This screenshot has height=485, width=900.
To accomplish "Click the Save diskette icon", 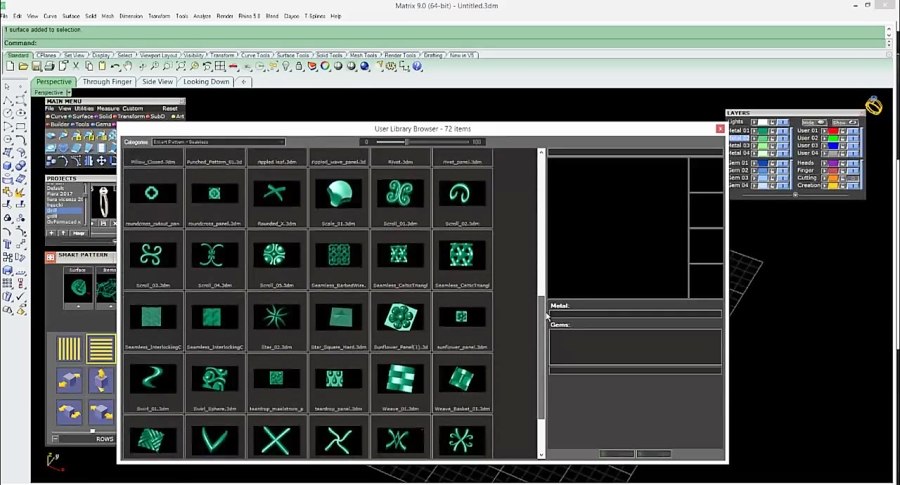I will point(36,67).
